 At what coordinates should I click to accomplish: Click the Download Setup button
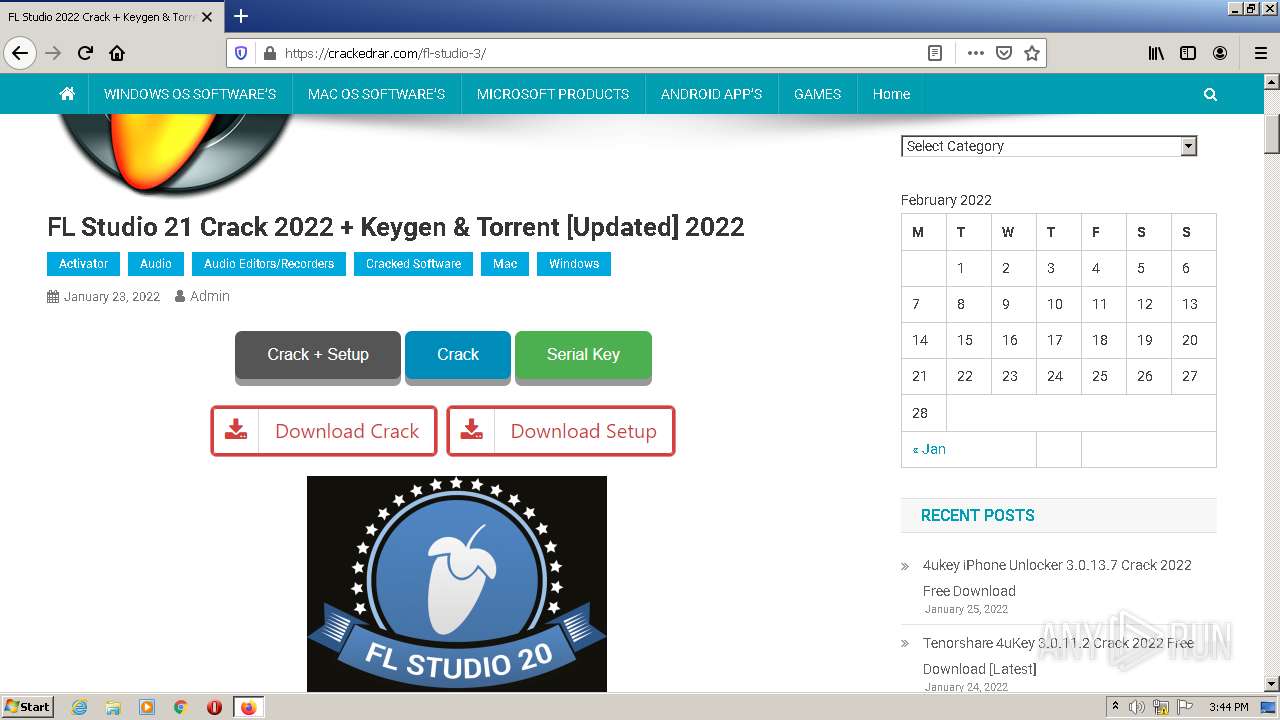pyautogui.click(x=561, y=431)
